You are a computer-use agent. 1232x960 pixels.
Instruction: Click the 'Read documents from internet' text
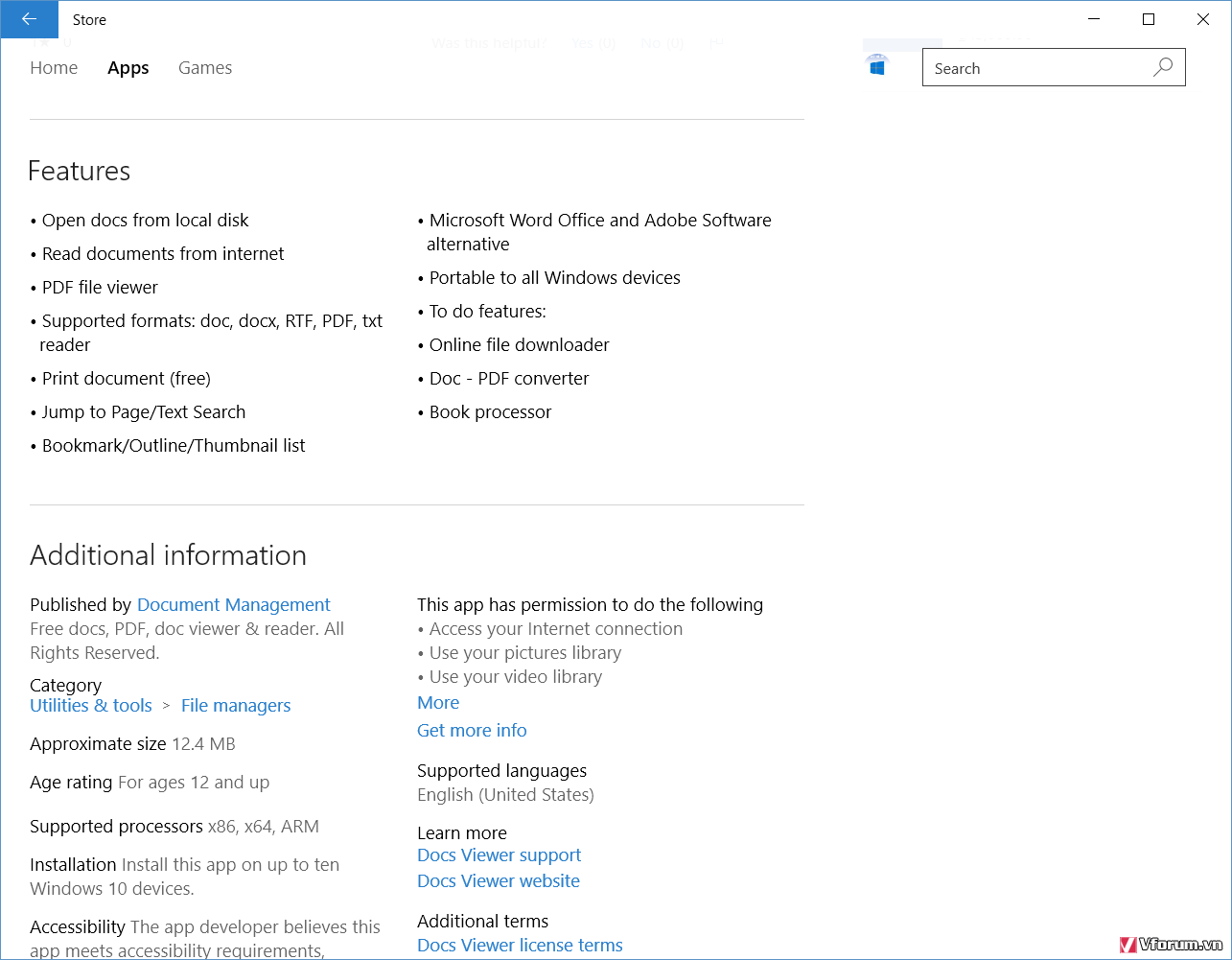tap(163, 254)
